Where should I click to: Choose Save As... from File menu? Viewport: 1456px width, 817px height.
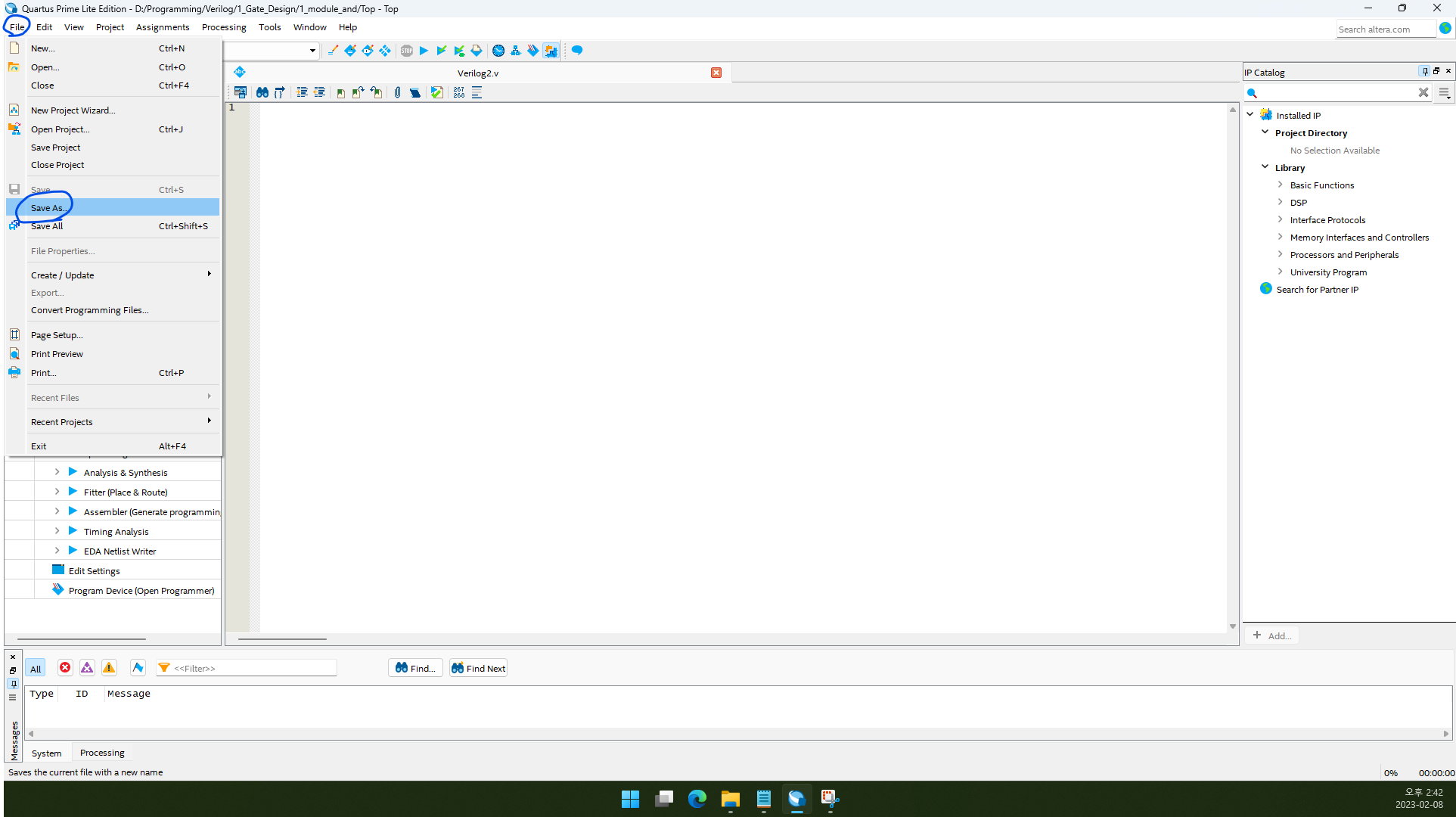[113, 207]
